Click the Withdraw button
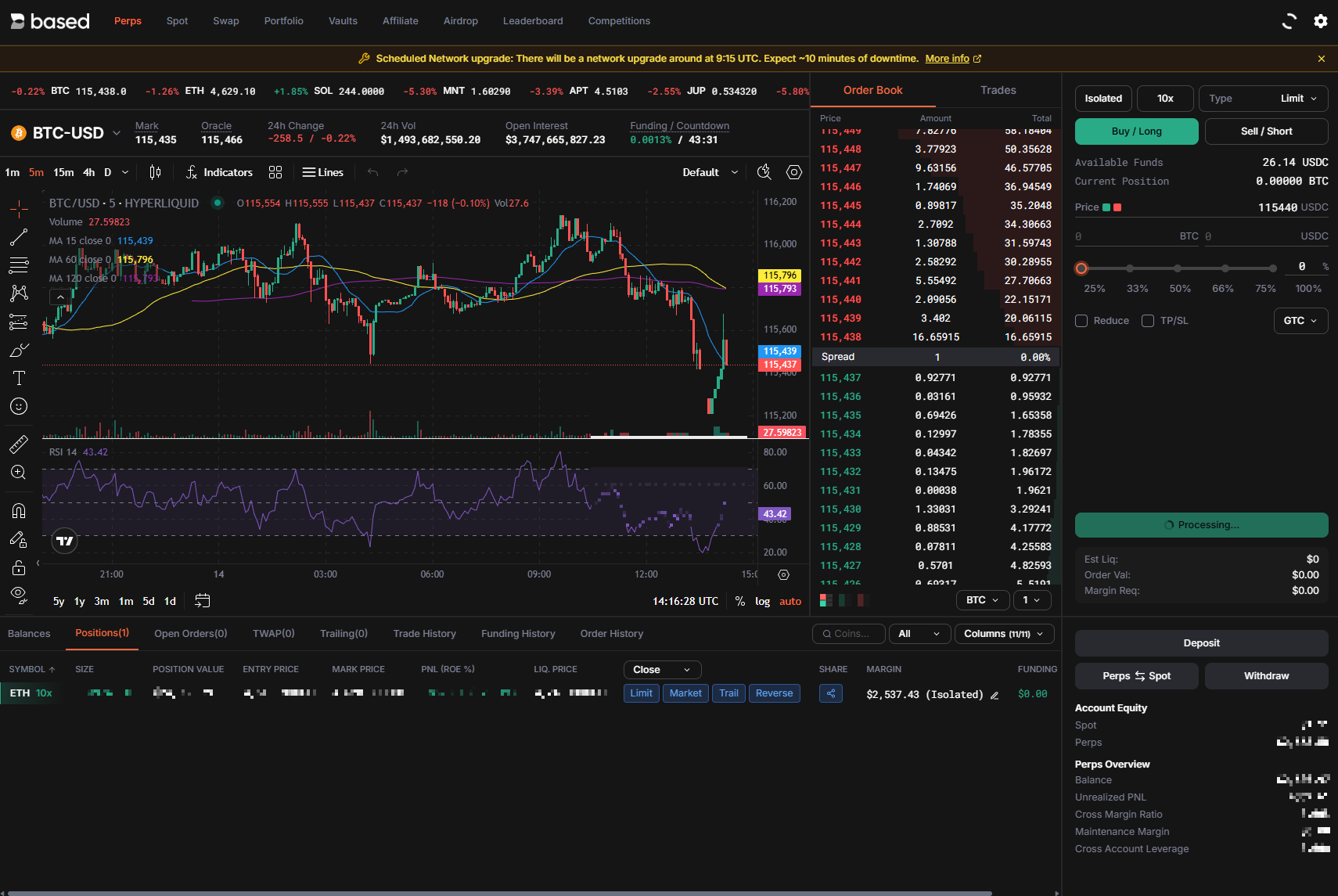 click(x=1266, y=676)
